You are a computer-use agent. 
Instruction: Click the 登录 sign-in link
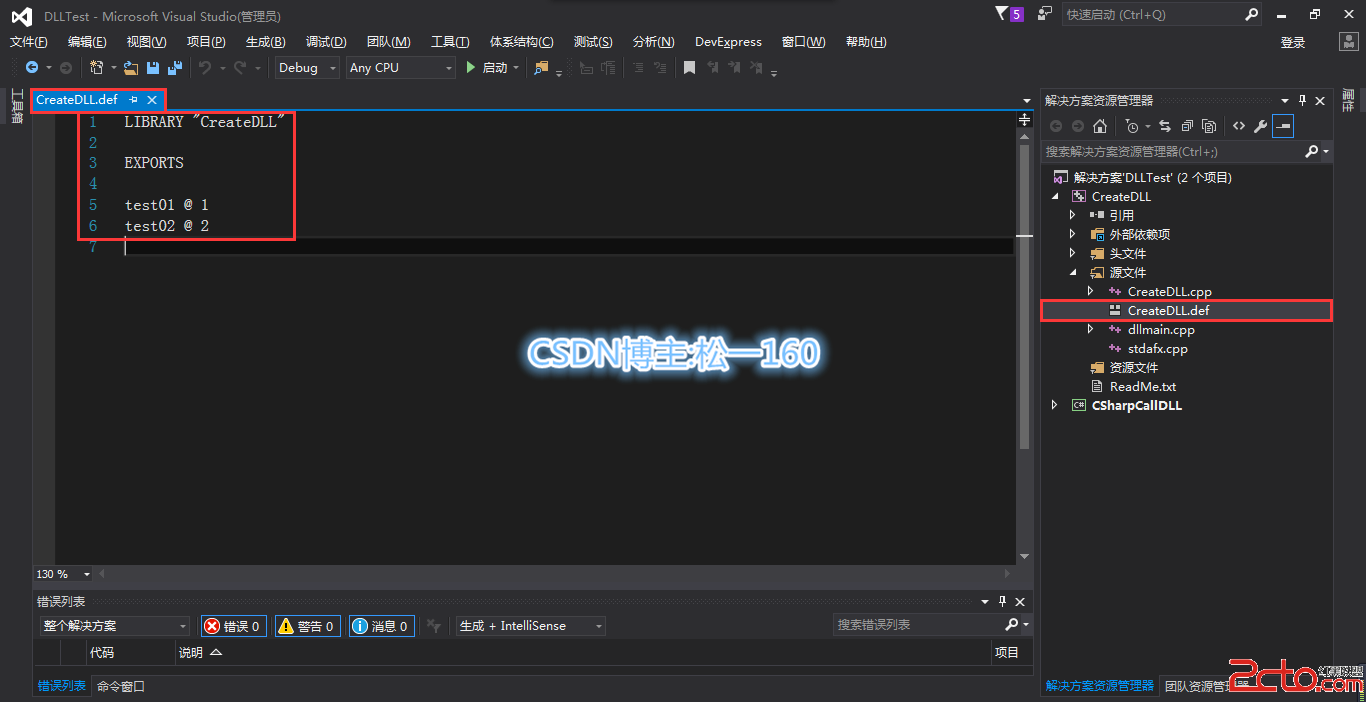point(1293,42)
